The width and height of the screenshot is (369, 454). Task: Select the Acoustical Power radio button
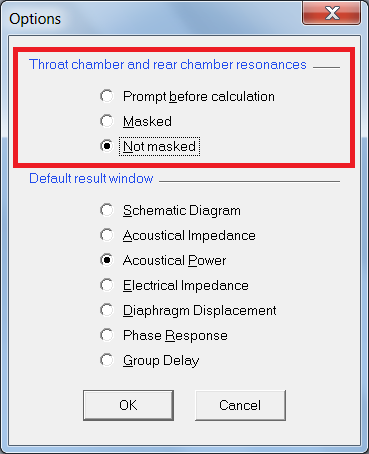point(107,260)
